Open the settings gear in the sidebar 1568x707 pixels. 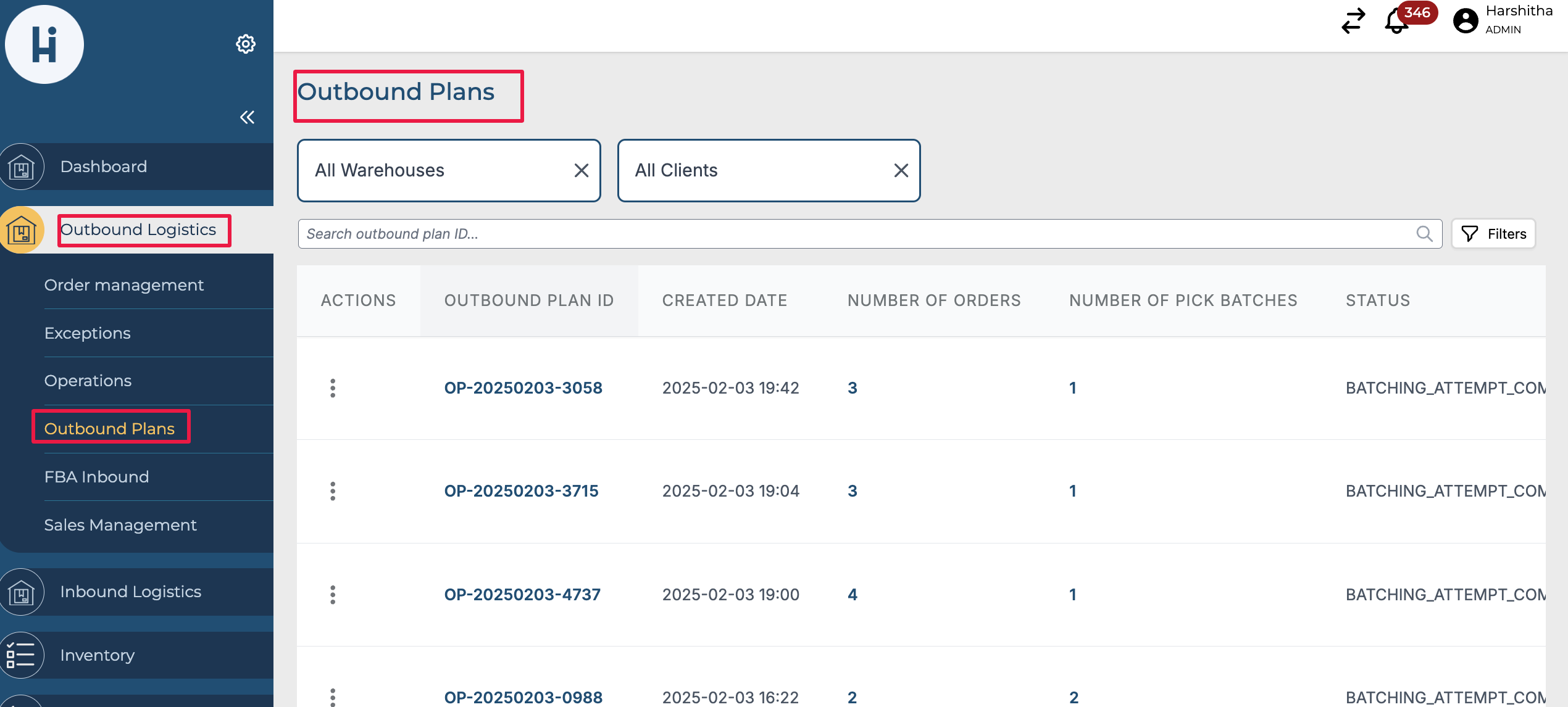click(246, 44)
